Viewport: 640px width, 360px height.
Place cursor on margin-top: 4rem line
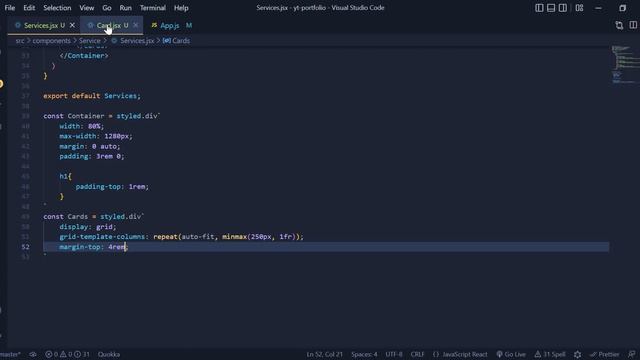click(x=93, y=247)
